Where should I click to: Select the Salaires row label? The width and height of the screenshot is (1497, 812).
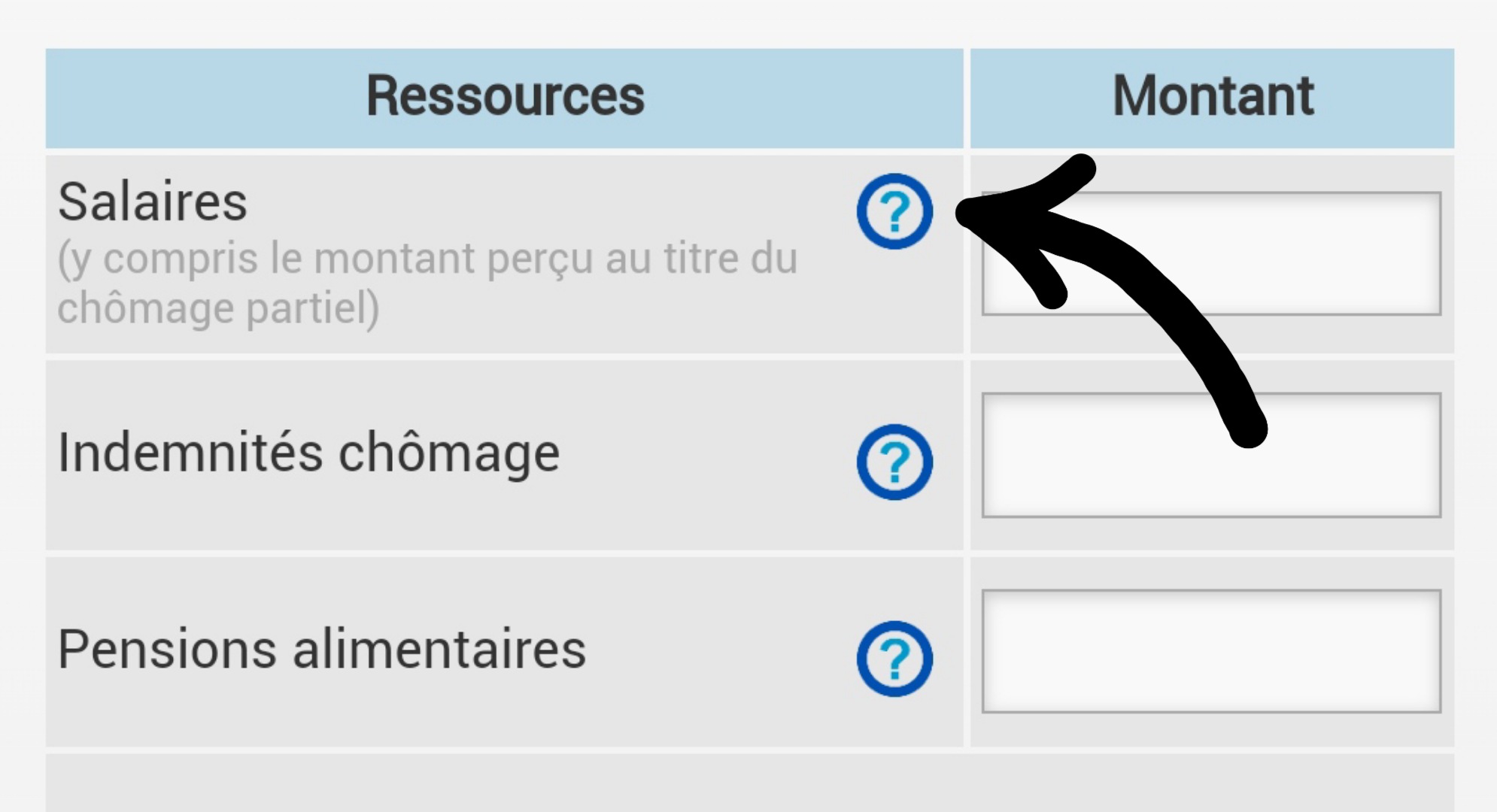pyautogui.click(x=153, y=201)
